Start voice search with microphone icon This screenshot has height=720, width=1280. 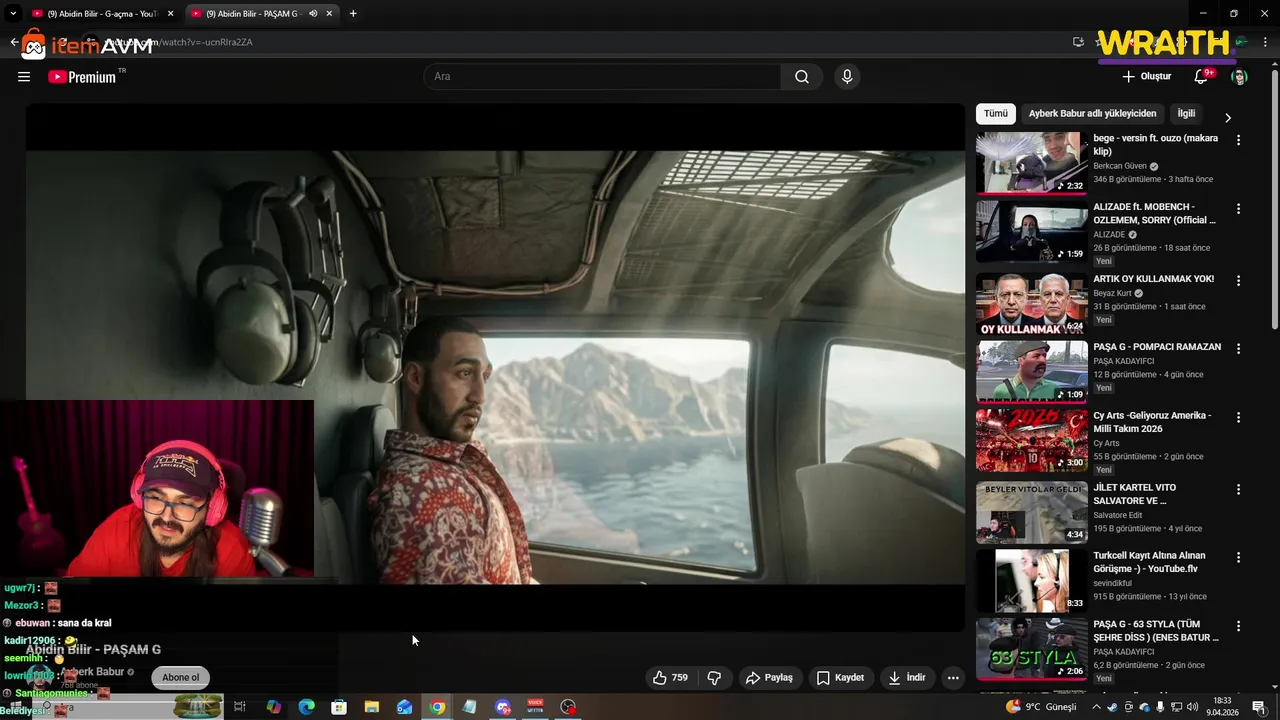coord(847,77)
